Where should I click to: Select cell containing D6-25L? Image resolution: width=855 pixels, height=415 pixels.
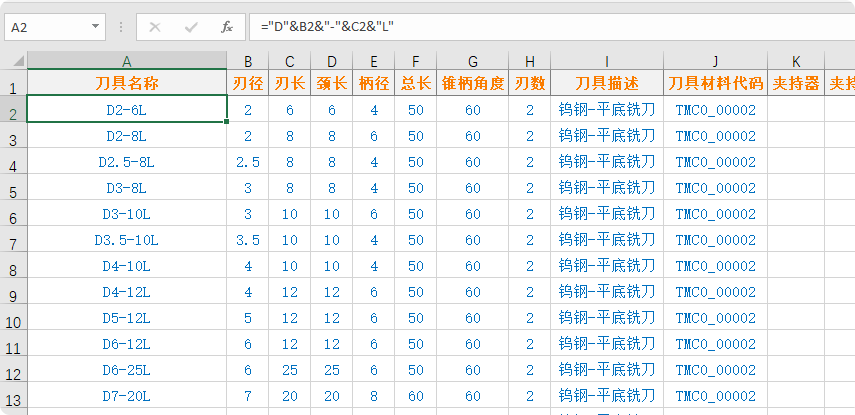(127, 370)
